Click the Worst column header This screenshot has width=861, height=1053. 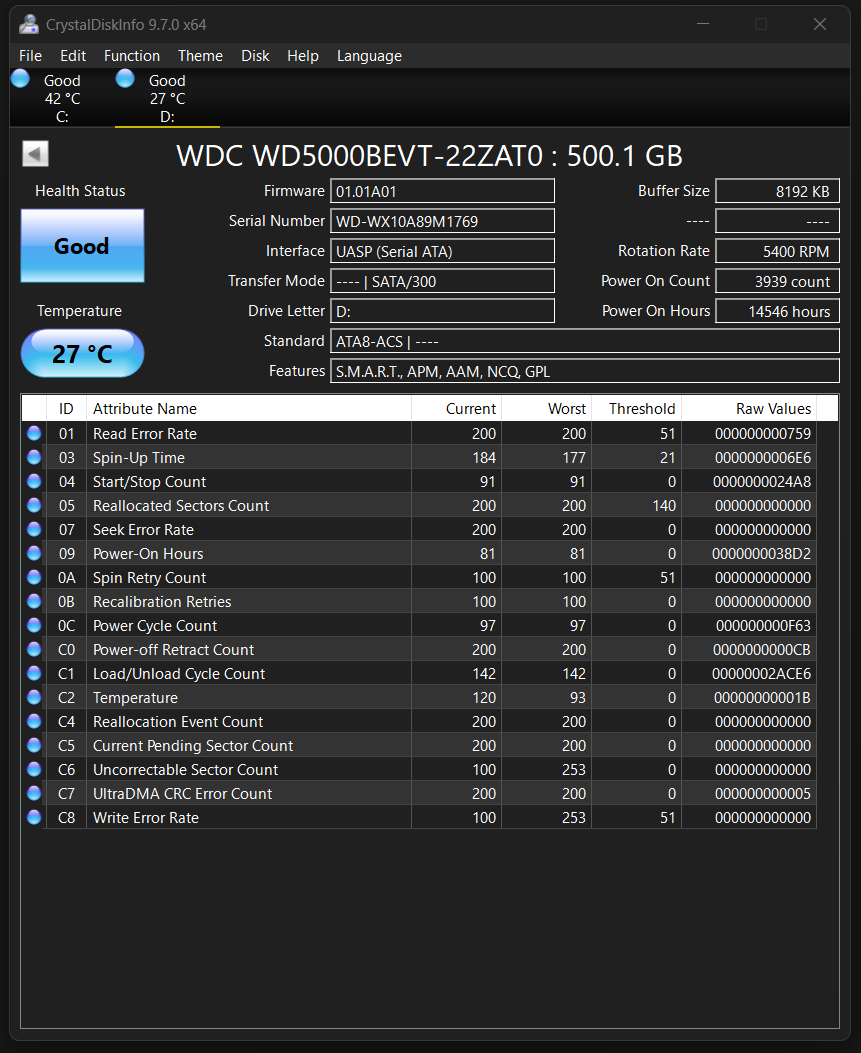click(x=547, y=408)
